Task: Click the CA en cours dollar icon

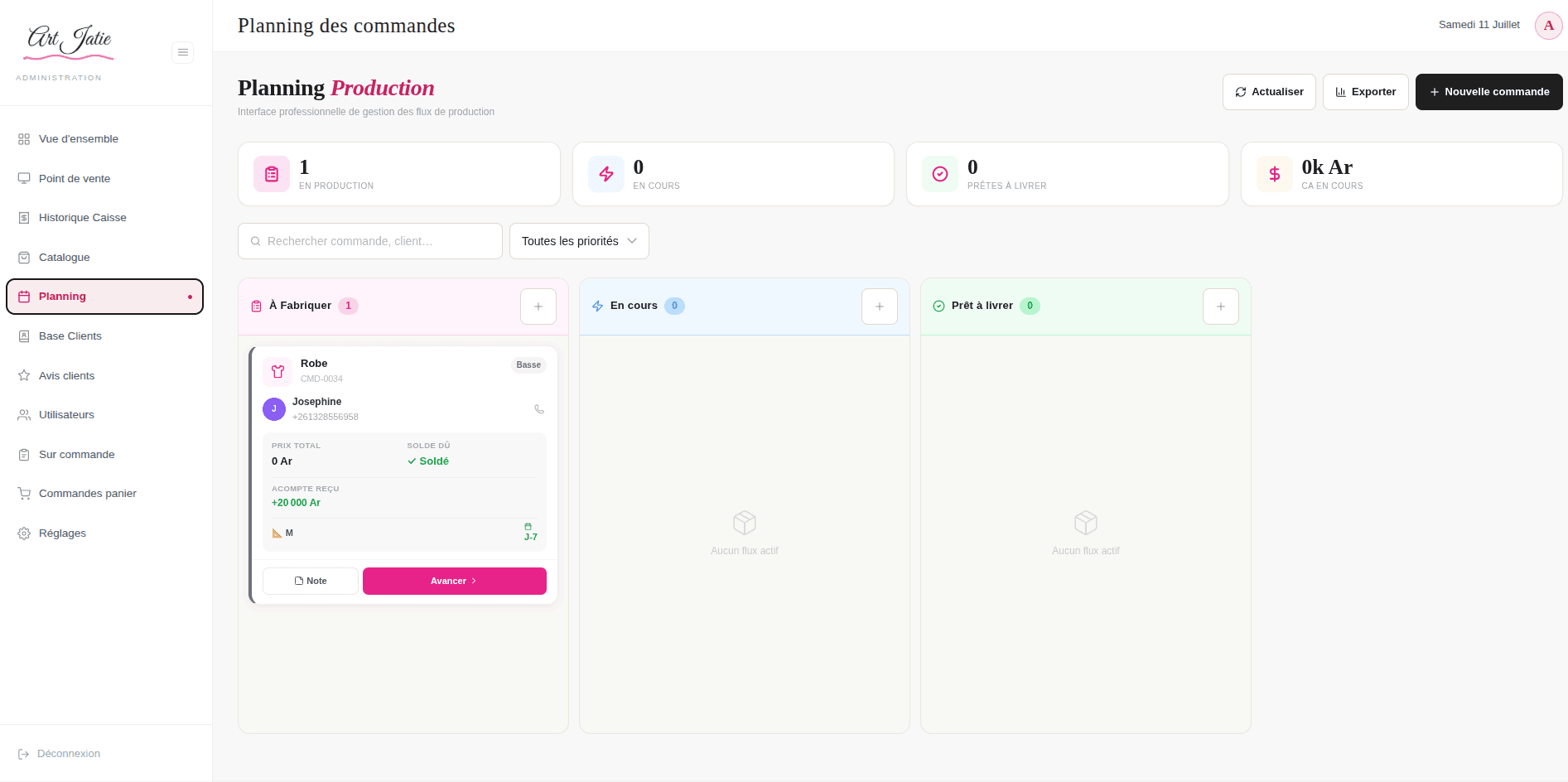Action: [1275, 174]
